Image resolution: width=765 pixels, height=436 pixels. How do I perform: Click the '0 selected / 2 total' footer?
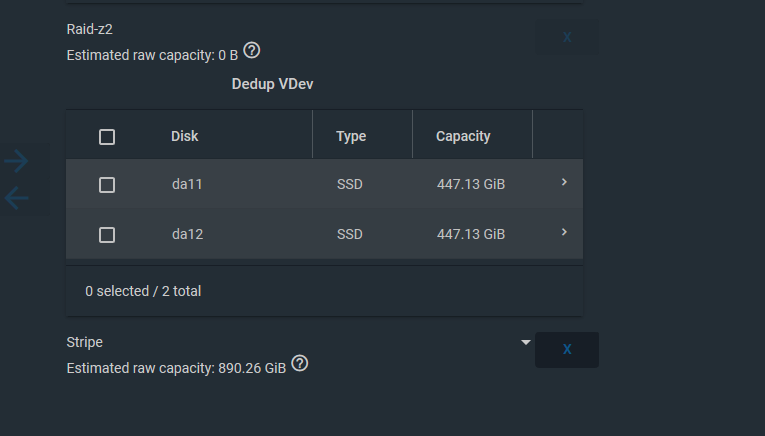(x=143, y=291)
